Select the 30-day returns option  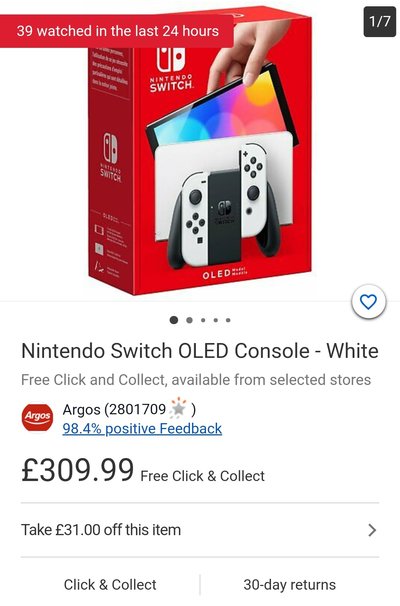coord(289,585)
